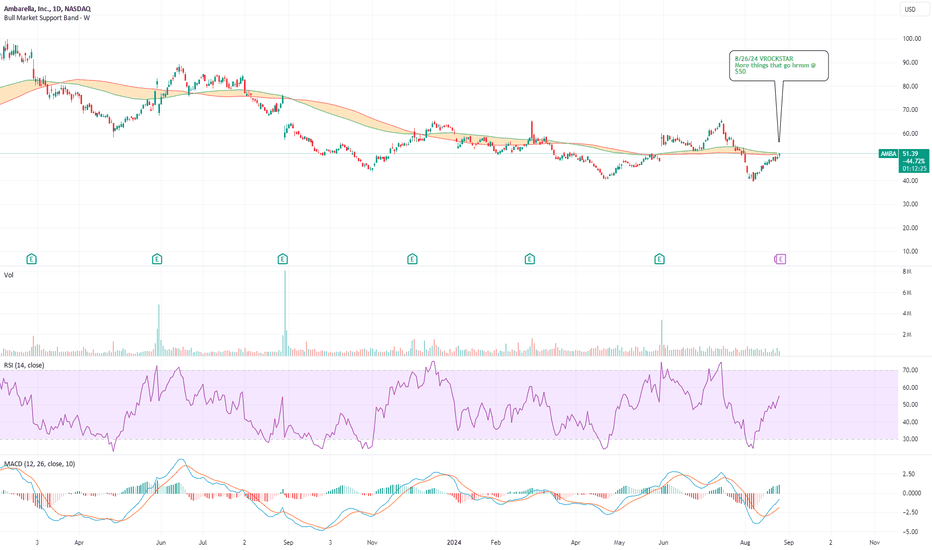This screenshot has height=550, width=932.
Task: Click the 0.0000 MACD axis label
Action: 911,493
